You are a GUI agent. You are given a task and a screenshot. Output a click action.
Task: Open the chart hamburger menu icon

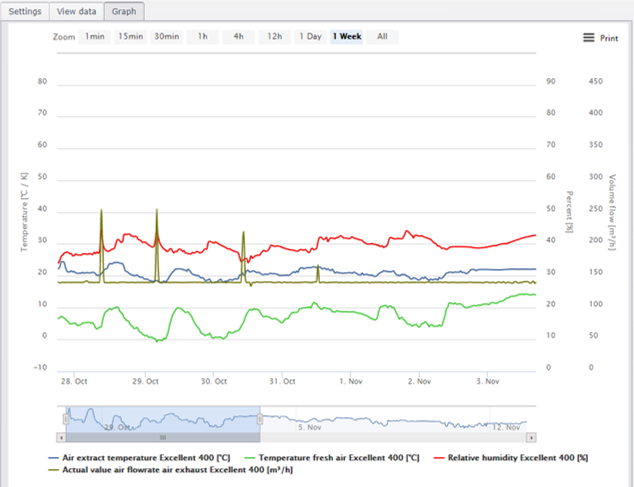[588, 38]
